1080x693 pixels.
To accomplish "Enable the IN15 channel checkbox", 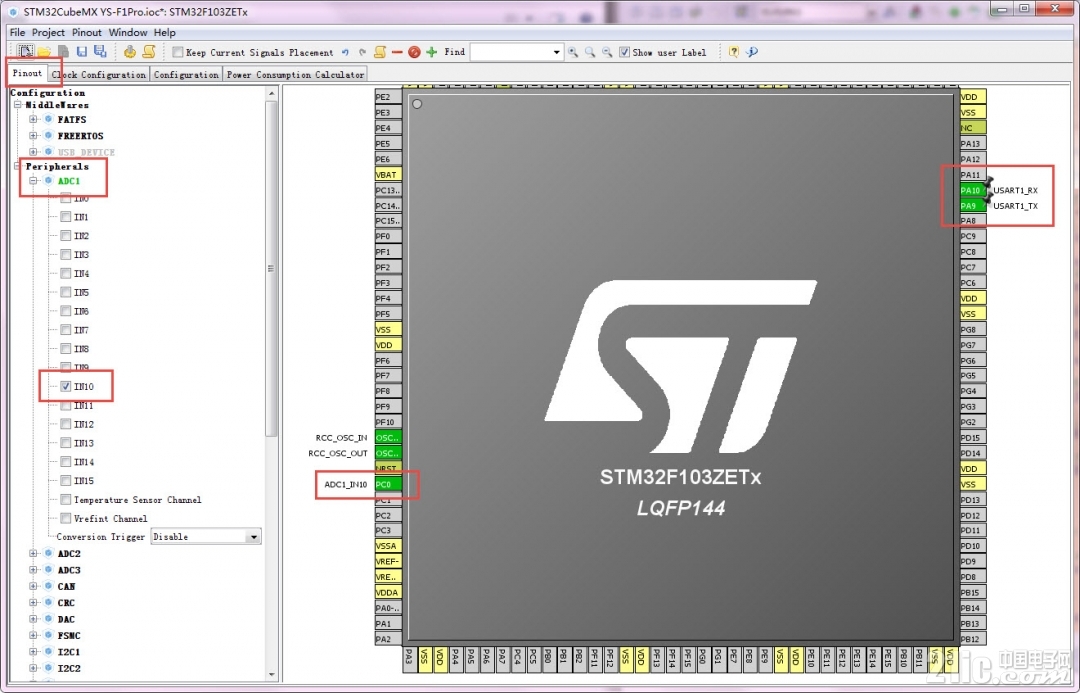I will point(65,481).
